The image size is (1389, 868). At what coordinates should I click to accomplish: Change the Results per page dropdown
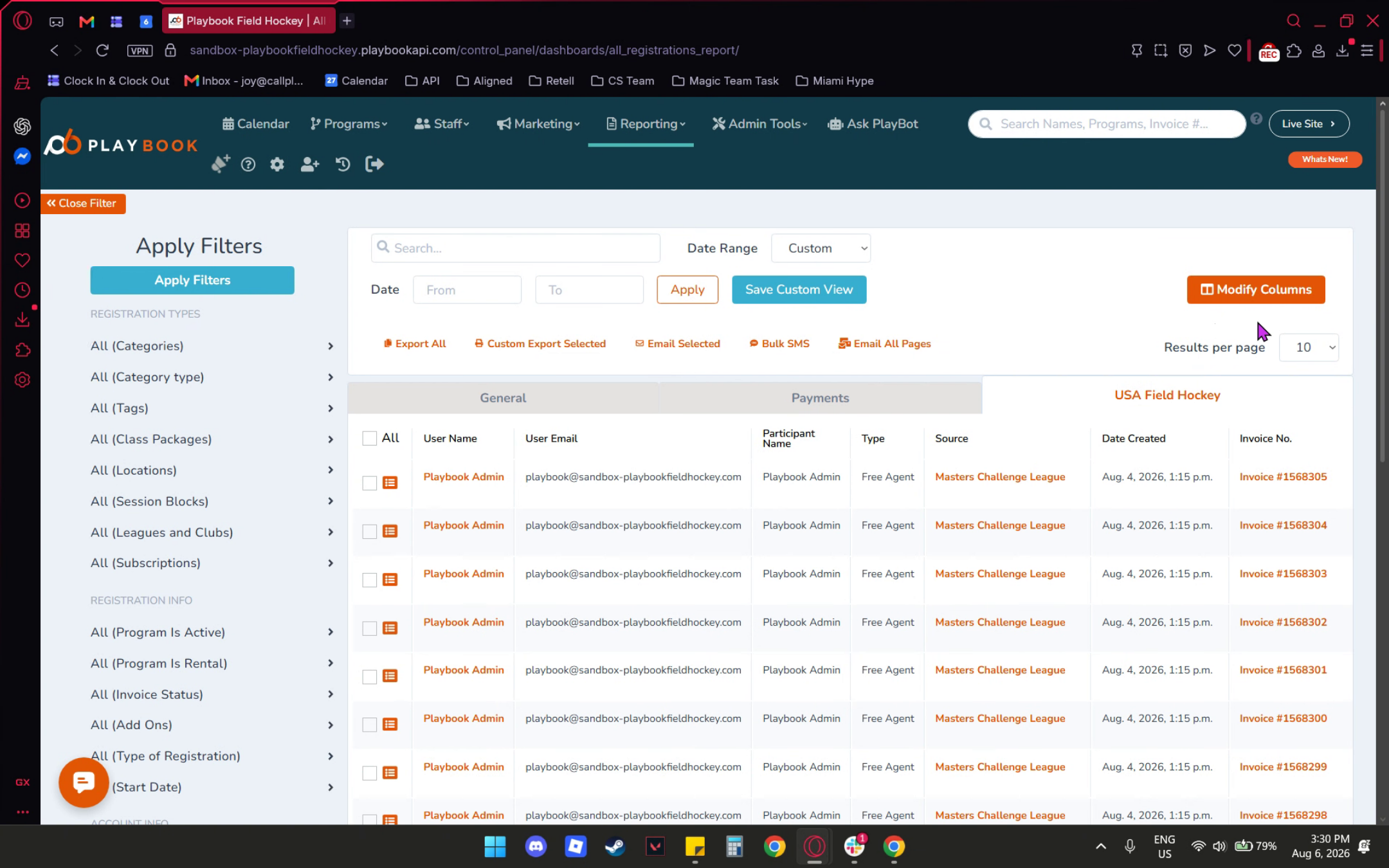tap(1309, 347)
